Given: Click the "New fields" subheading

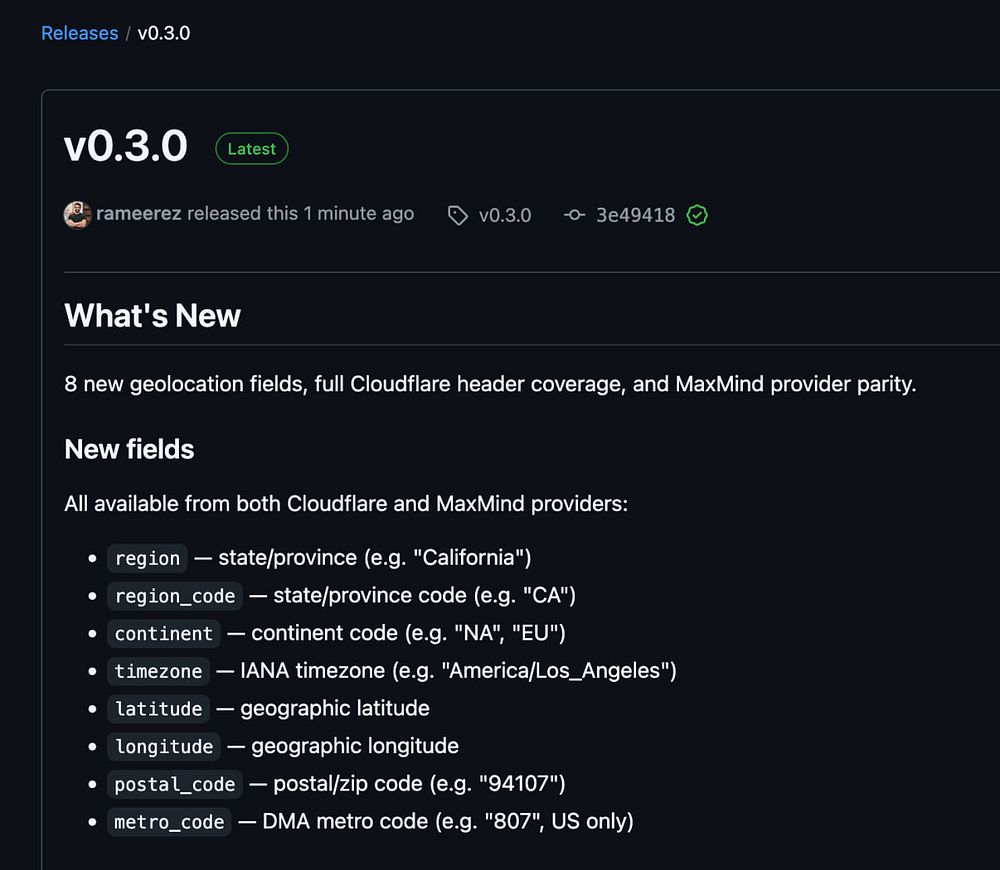Looking at the screenshot, I should coord(129,449).
